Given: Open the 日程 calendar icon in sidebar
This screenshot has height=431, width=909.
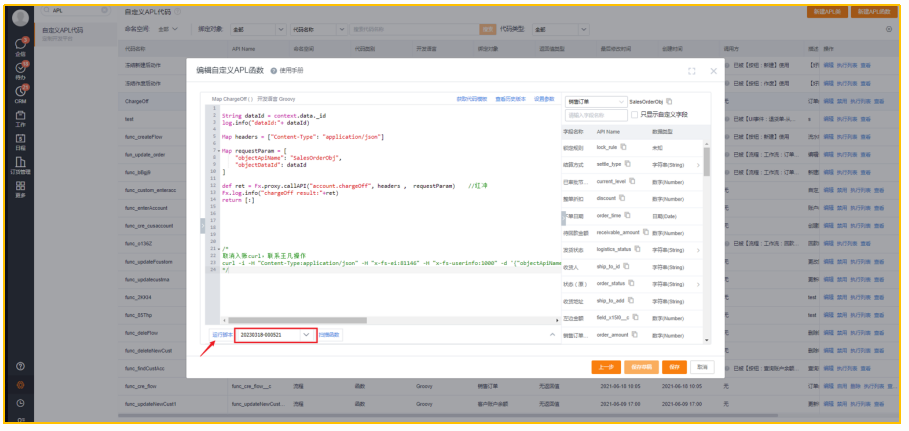Looking at the screenshot, I should pyautogui.click(x=20, y=141).
